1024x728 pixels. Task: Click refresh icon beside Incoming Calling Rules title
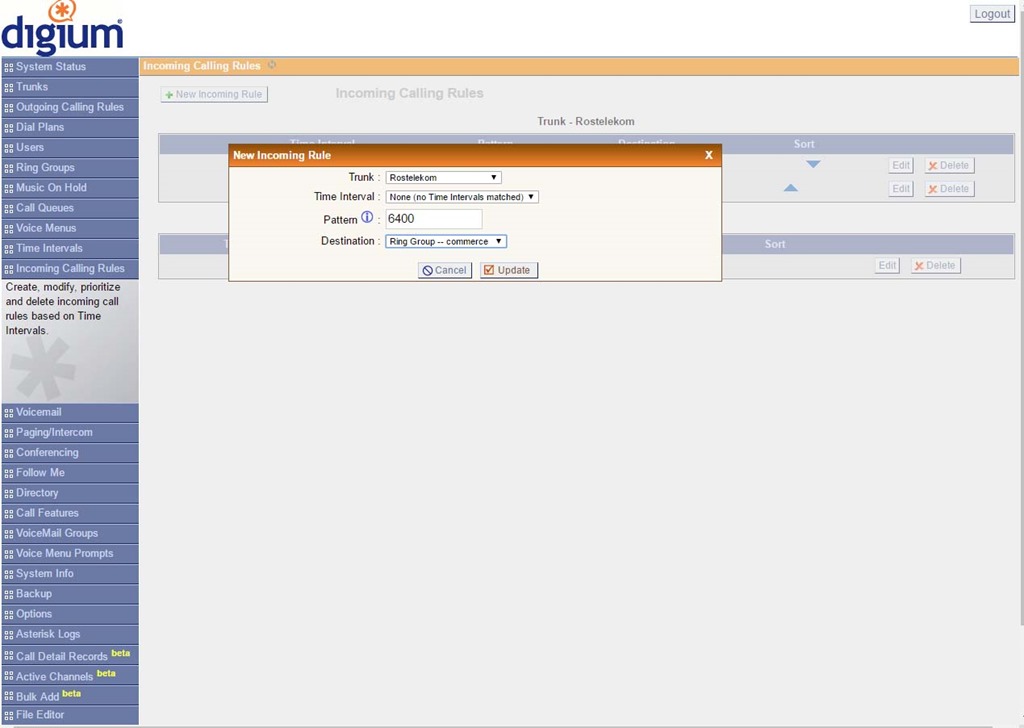[272, 65]
